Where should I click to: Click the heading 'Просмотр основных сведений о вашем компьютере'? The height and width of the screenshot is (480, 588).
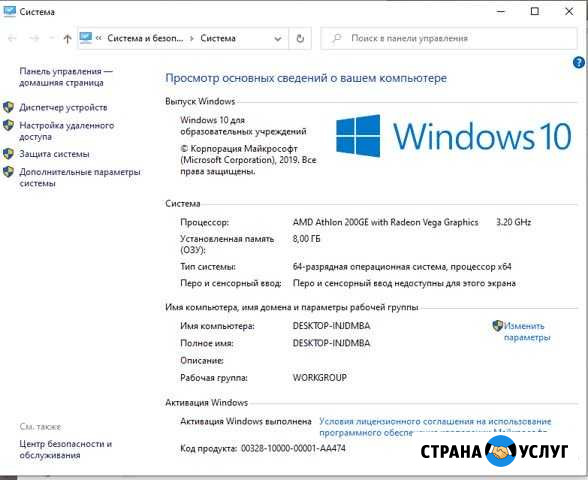point(306,78)
